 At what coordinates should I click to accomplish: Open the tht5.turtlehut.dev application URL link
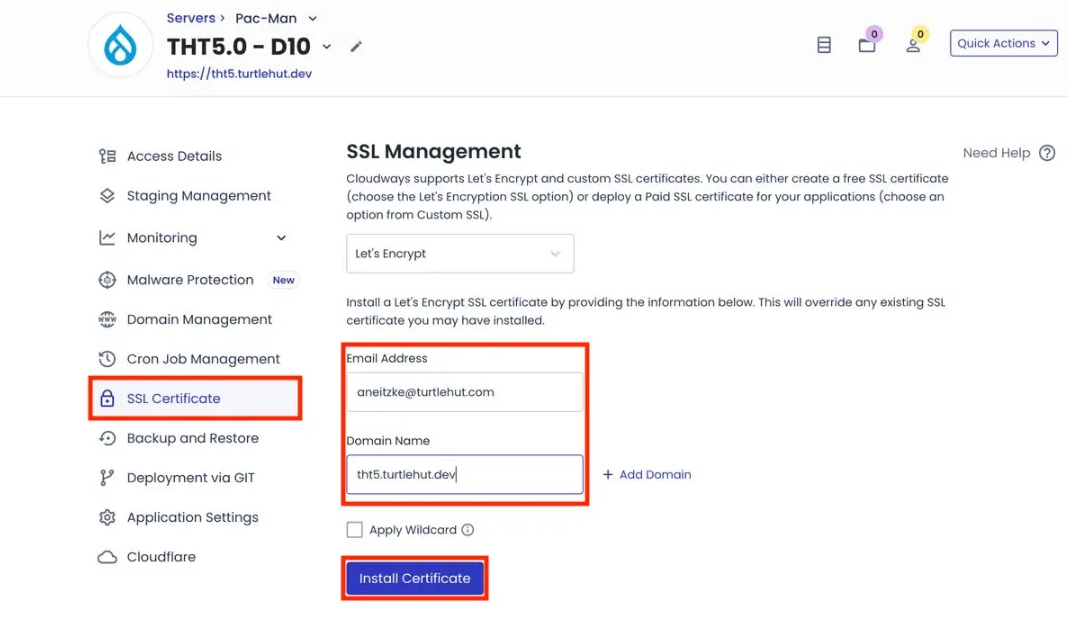point(239,73)
